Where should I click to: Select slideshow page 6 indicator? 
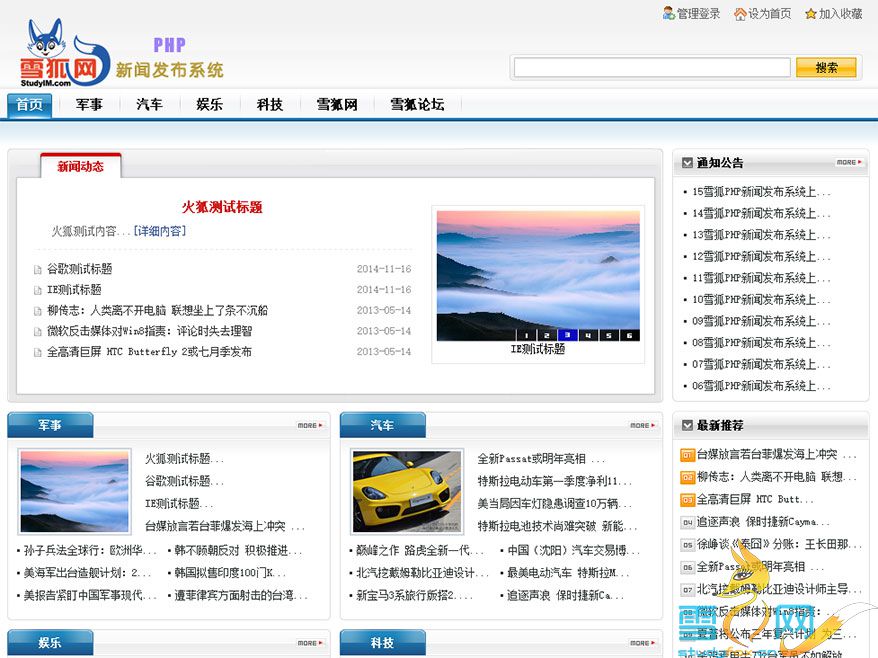coord(628,335)
